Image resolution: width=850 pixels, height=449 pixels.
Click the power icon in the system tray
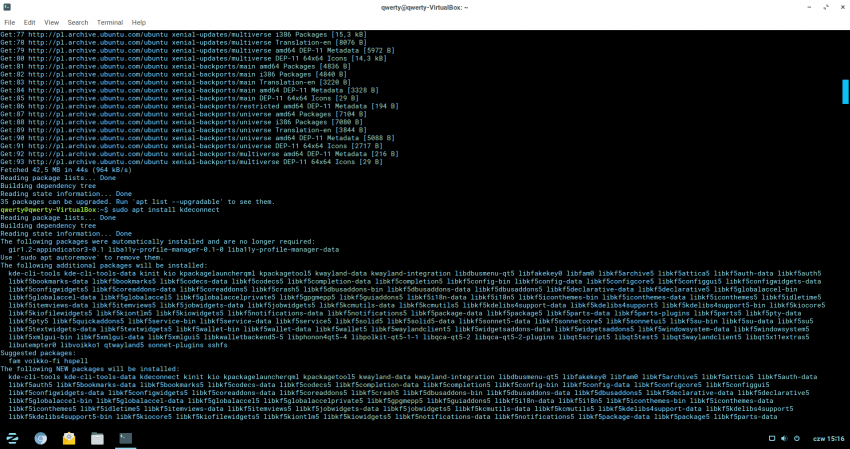[x=797, y=439]
